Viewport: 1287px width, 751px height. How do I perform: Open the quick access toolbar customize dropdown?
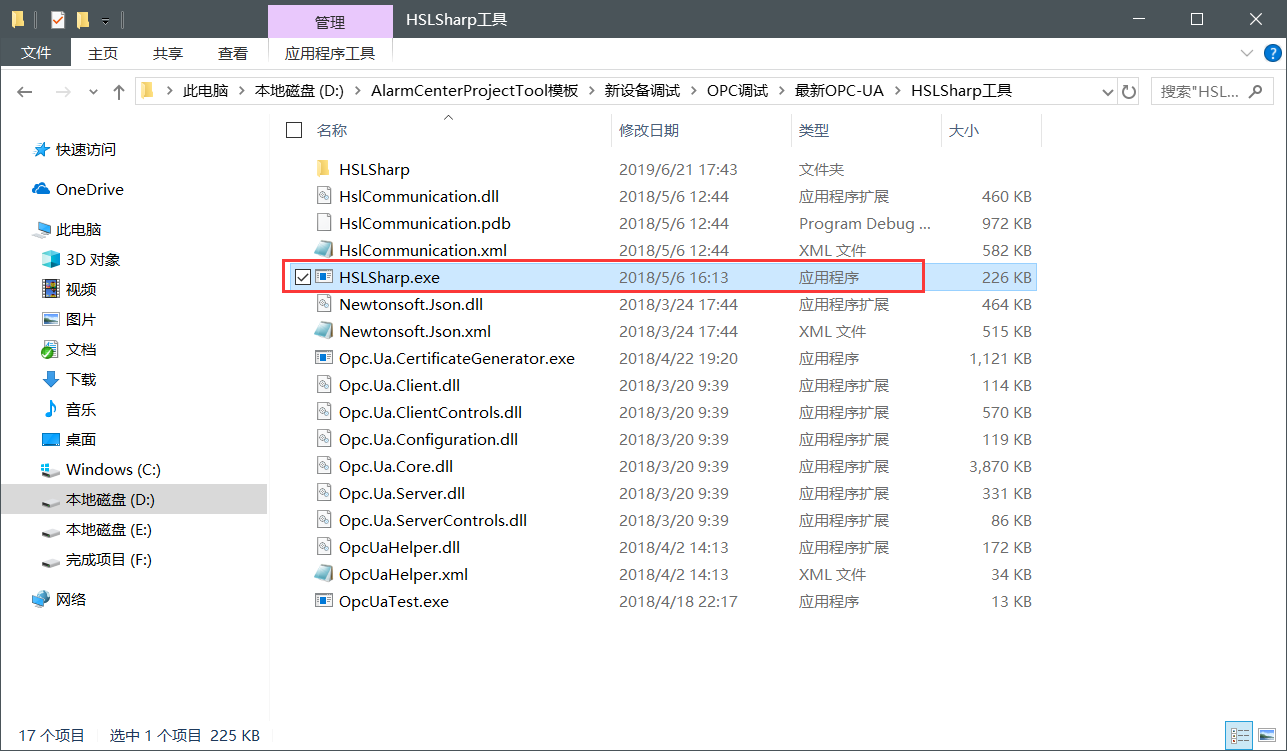pyautogui.click(x=105, y=20)
